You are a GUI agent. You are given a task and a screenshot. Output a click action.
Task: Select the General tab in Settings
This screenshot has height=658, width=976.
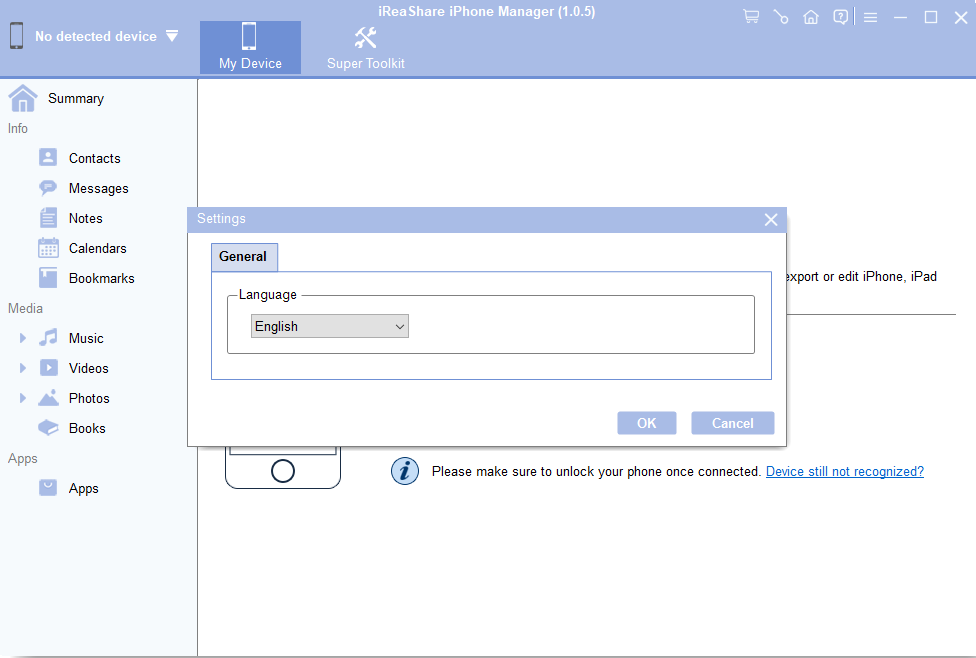[x=244, y=256]
